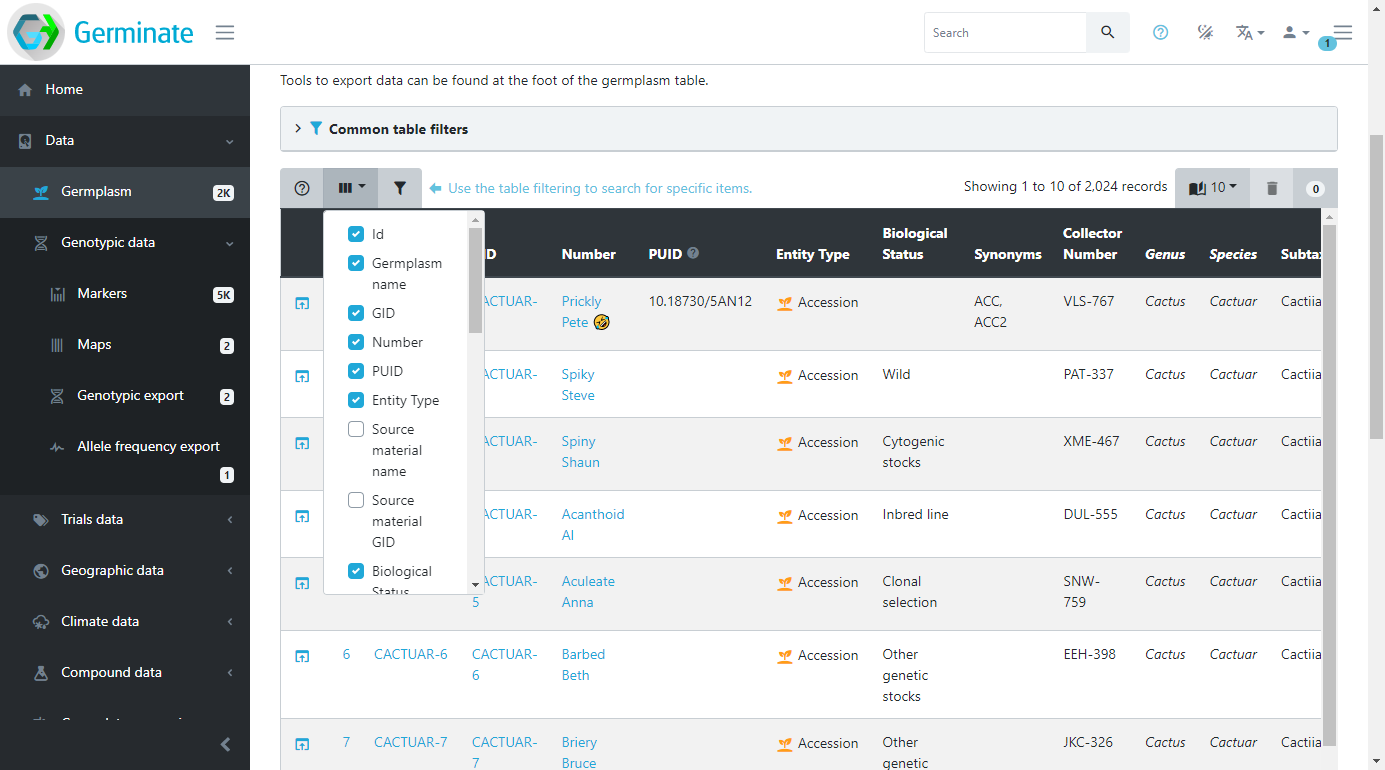1385x770 pixels.
Task: Enable the Source material name column
Action: coord(356,429)
